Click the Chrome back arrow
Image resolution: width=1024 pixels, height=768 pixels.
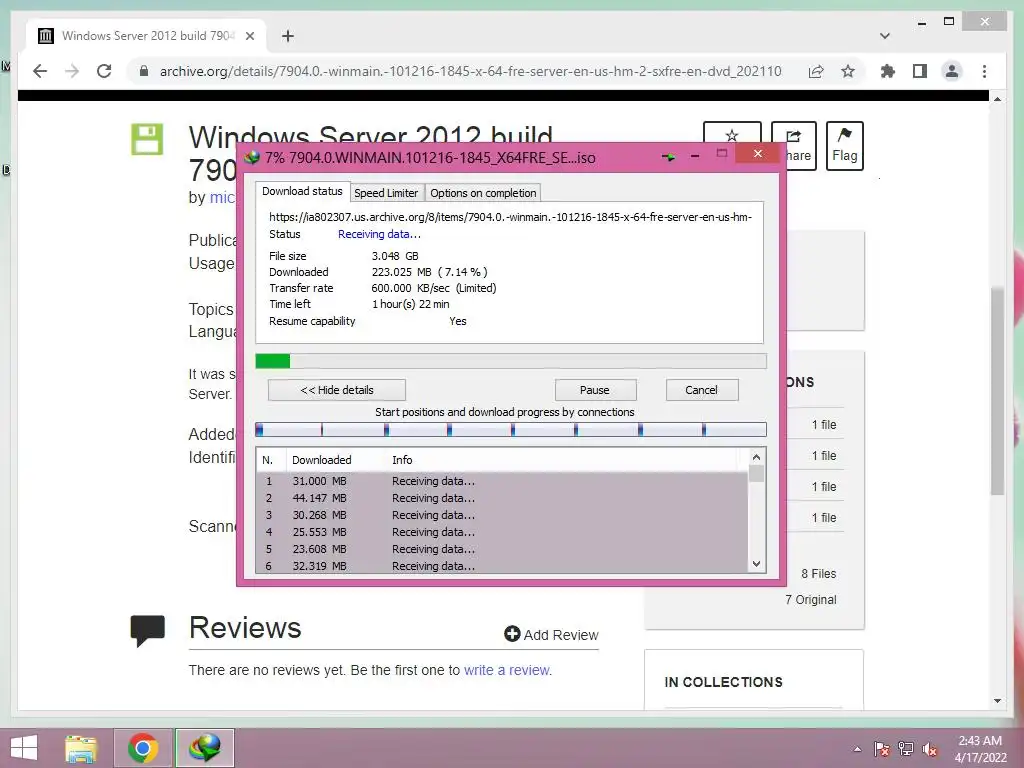point(40,71)
